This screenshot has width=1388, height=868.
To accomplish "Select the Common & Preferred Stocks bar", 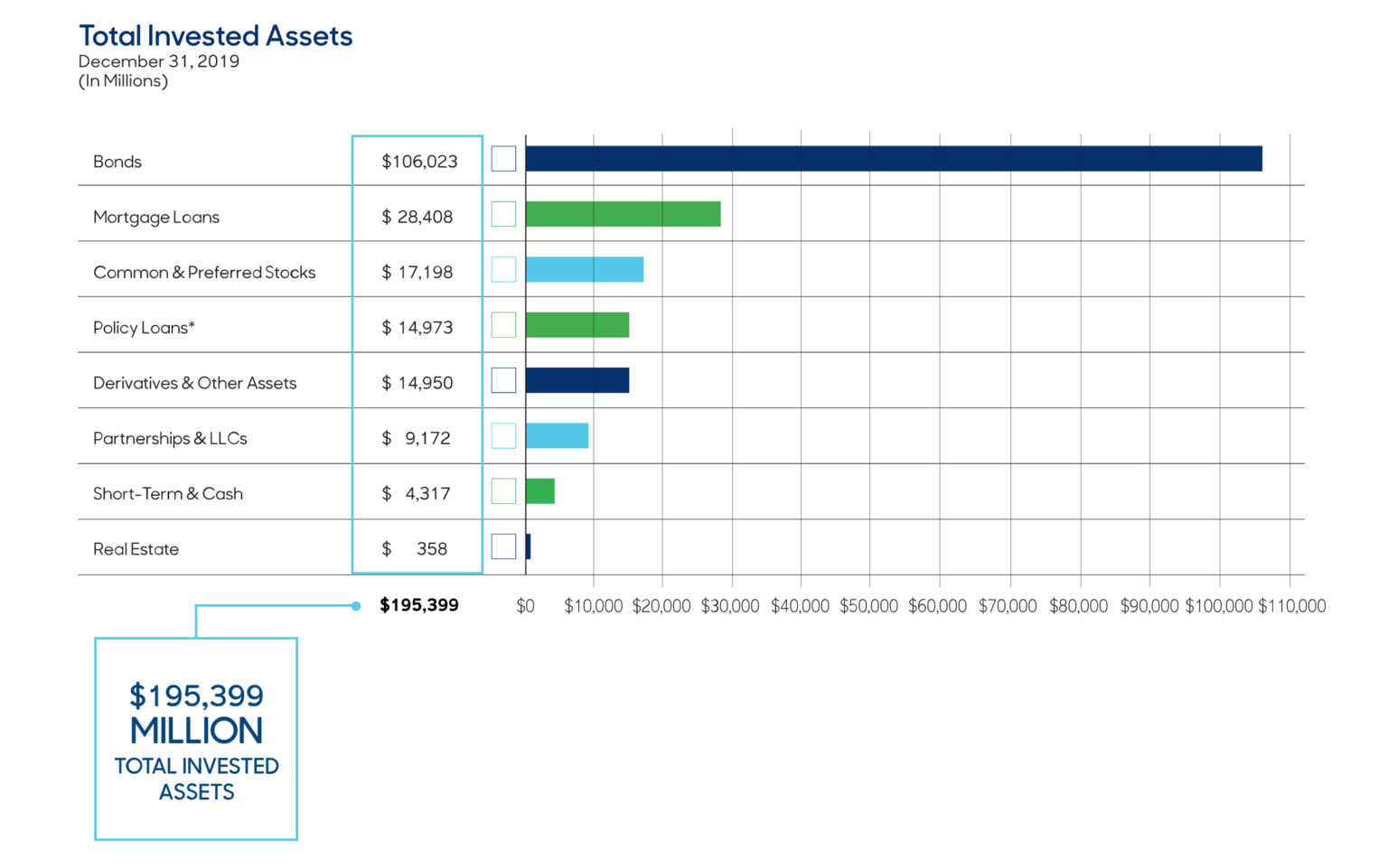I will 584,269.
